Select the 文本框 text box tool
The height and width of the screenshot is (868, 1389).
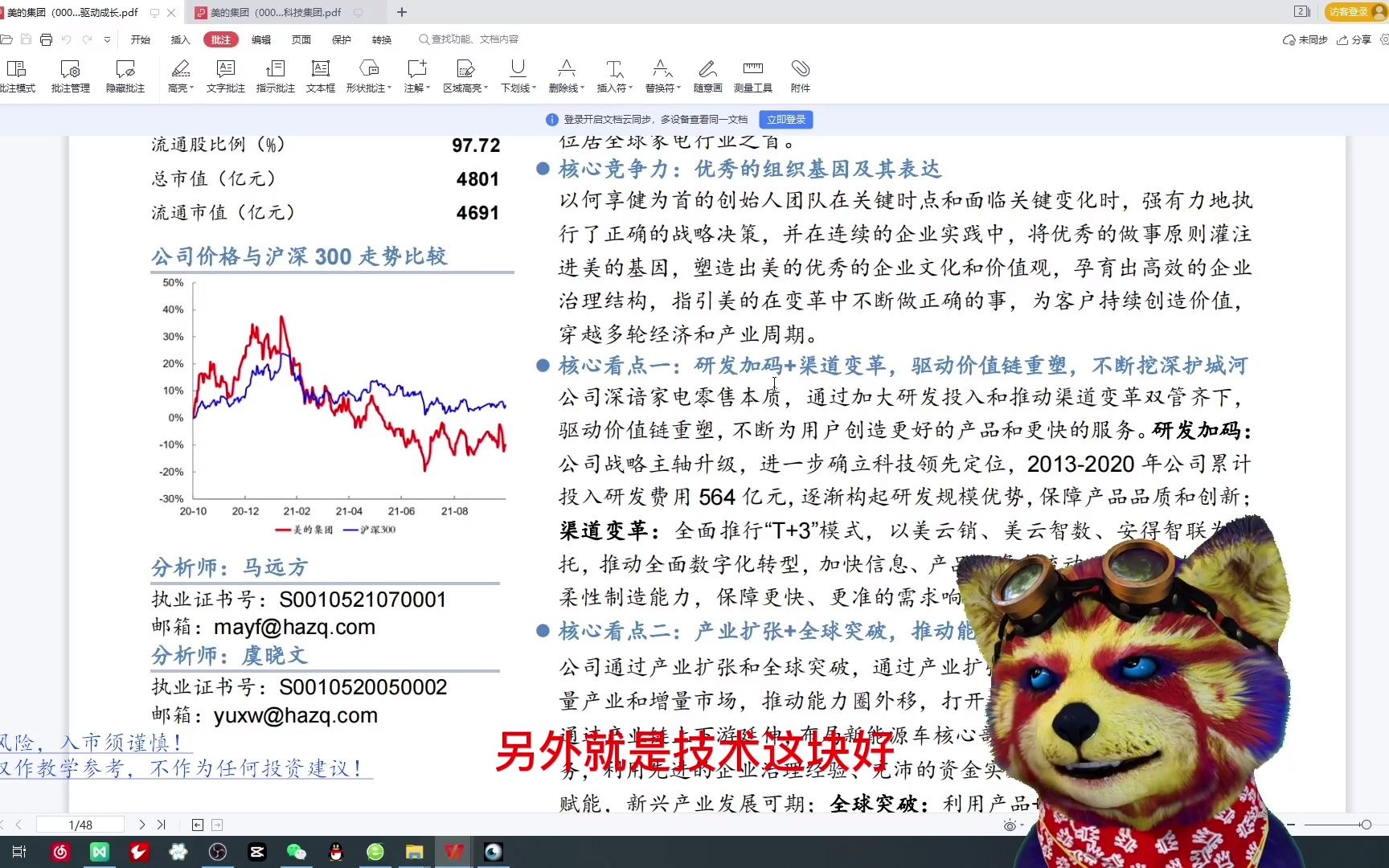tap(321, 76)
